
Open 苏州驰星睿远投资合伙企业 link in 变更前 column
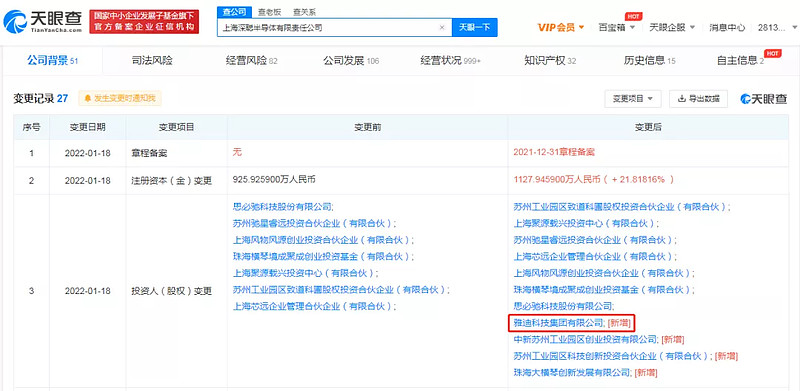coord(314,223)
